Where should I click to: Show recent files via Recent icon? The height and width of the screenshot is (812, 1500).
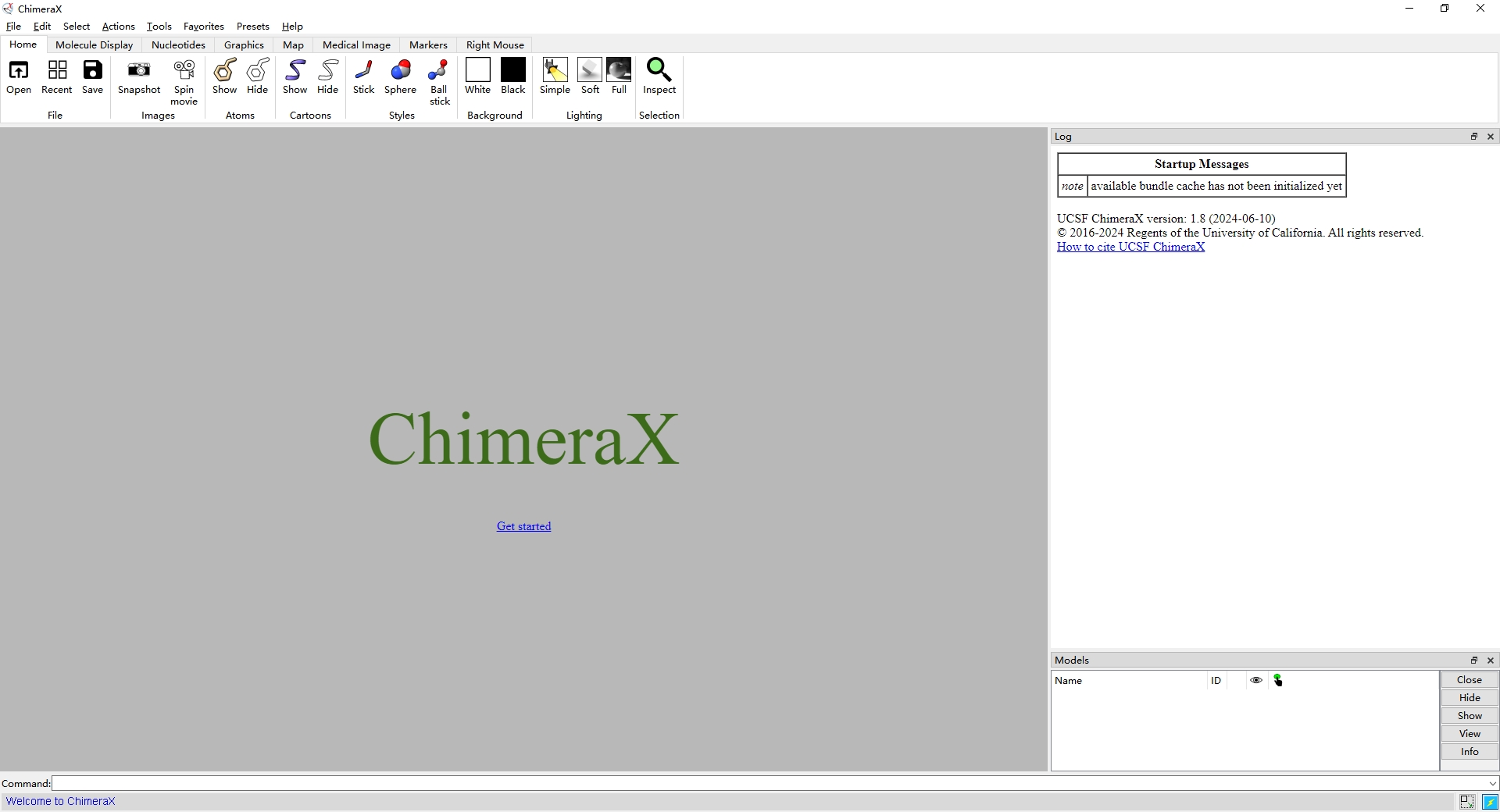pos(57,77)
